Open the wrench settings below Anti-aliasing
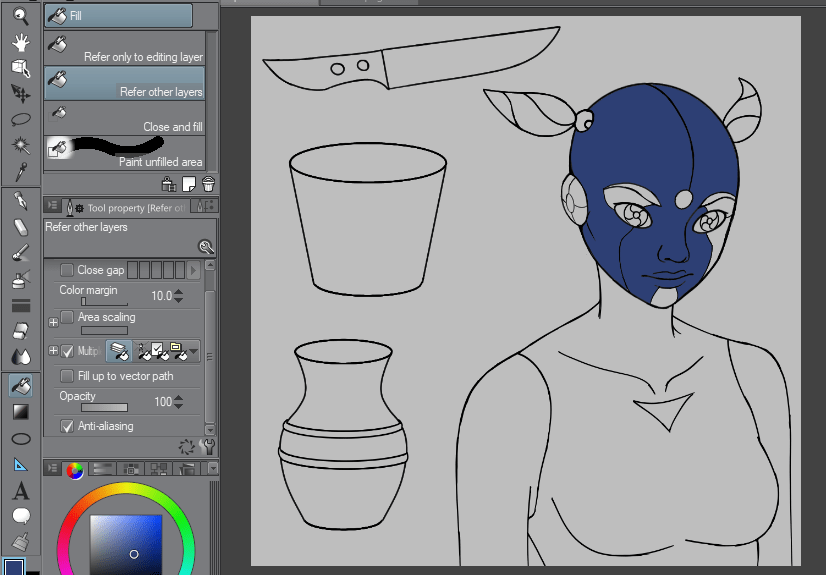 [x=209, y=447]
